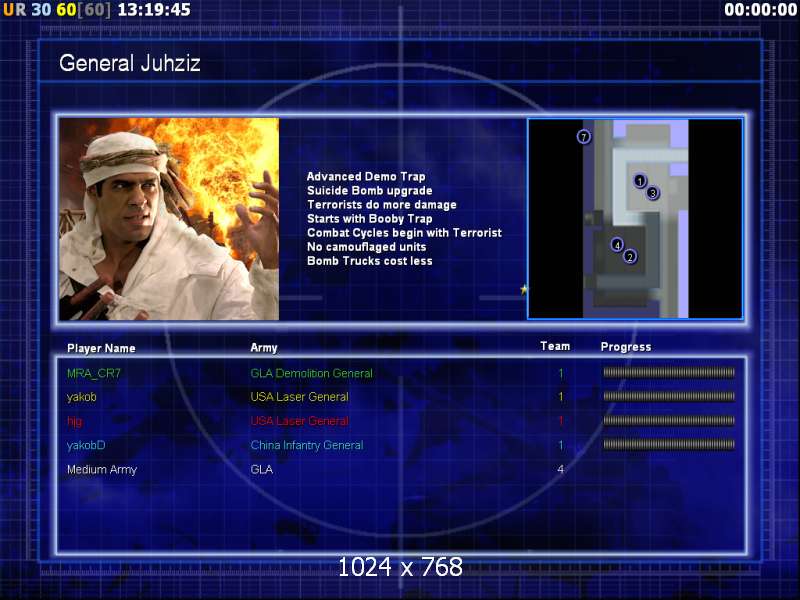Click start position marker 4 on the minimap

coord(617,245)
